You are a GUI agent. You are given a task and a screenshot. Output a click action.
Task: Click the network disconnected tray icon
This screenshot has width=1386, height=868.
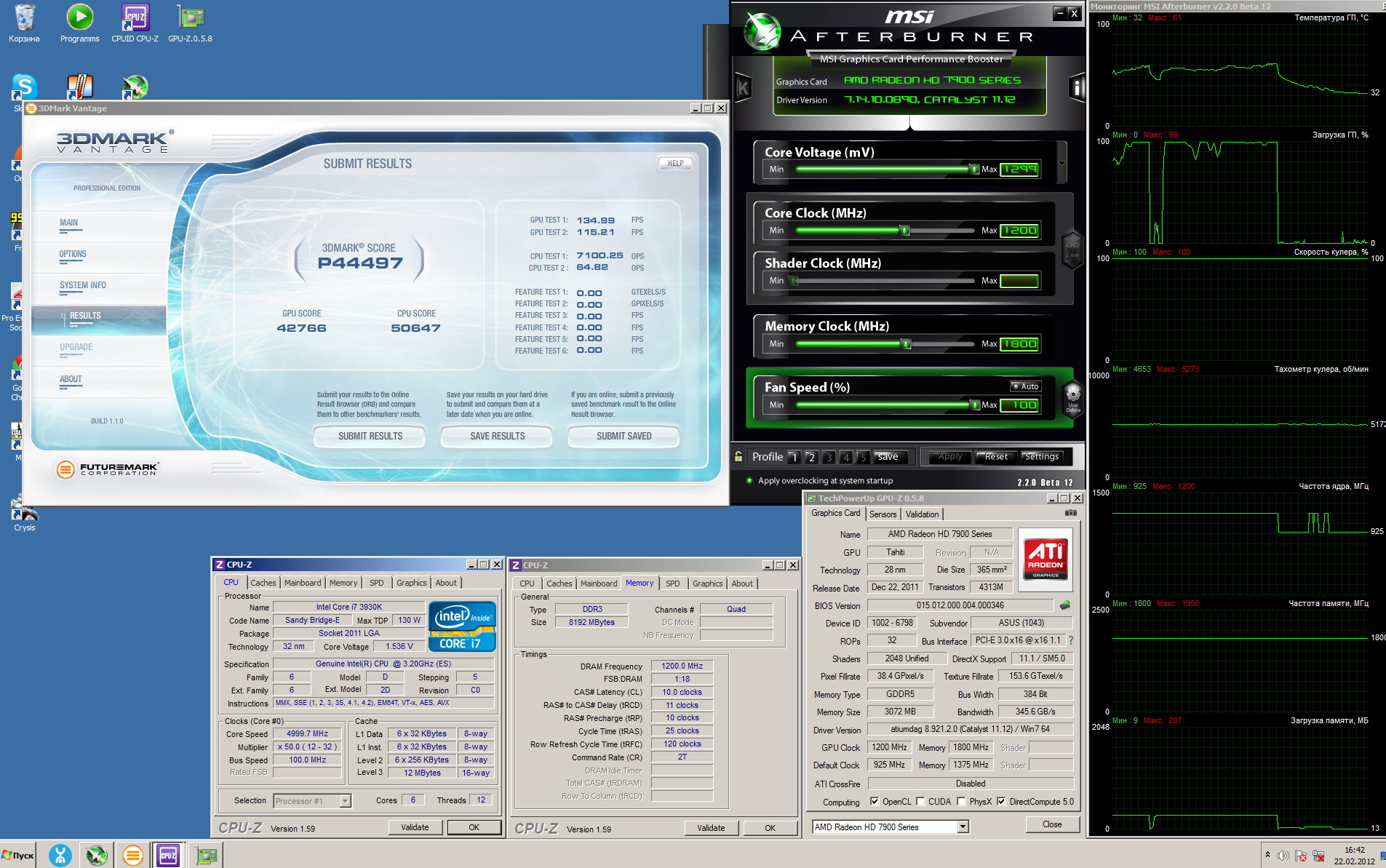pos(1318,856)
